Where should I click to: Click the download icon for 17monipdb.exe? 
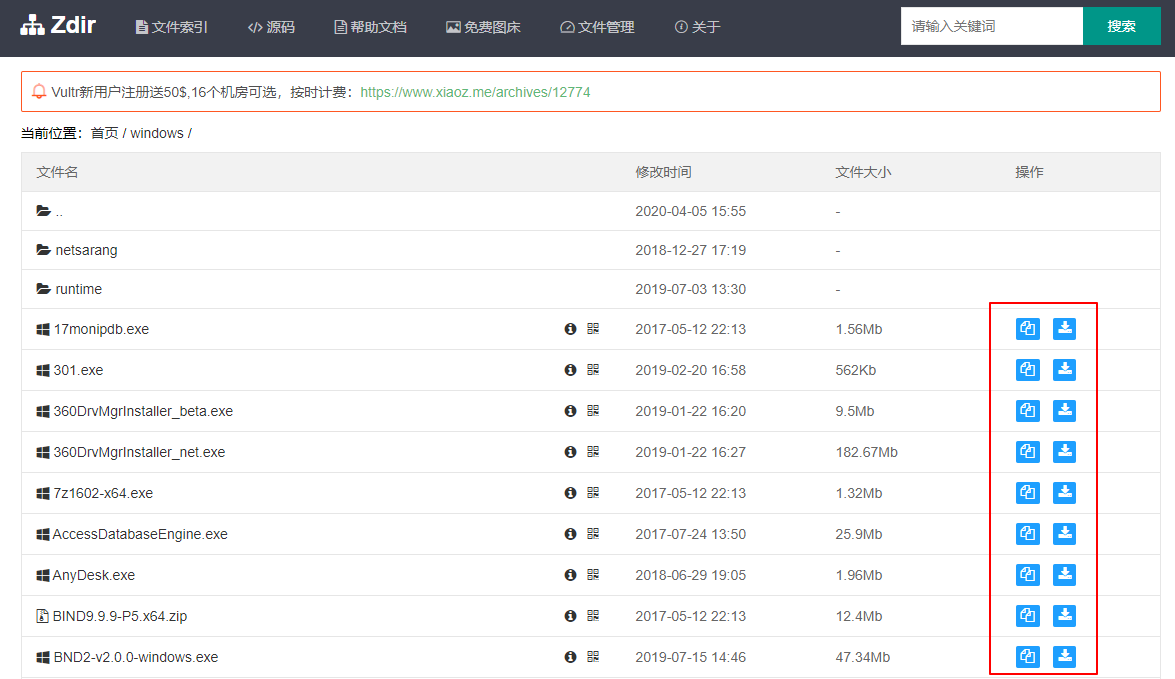click(x=1064, y=329)
